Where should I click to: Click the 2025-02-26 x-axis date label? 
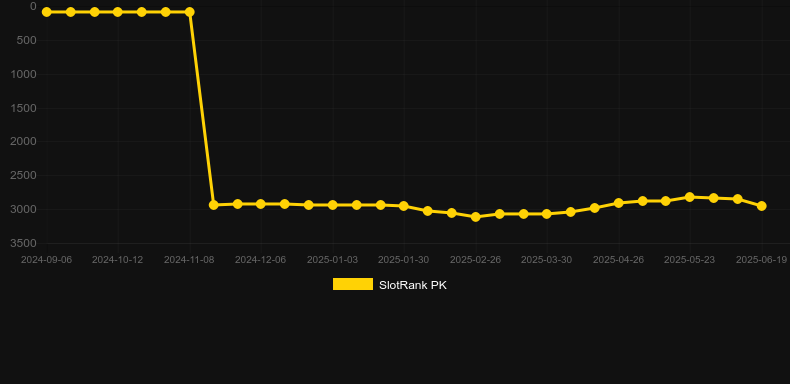[x=475, y=260]
